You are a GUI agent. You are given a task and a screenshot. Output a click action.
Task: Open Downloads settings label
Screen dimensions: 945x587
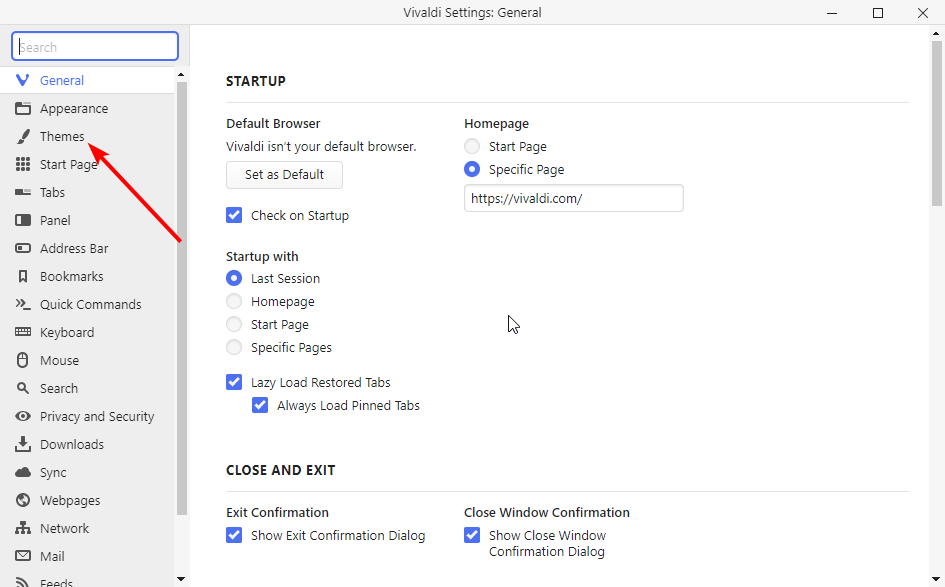(x=72, y=445)
